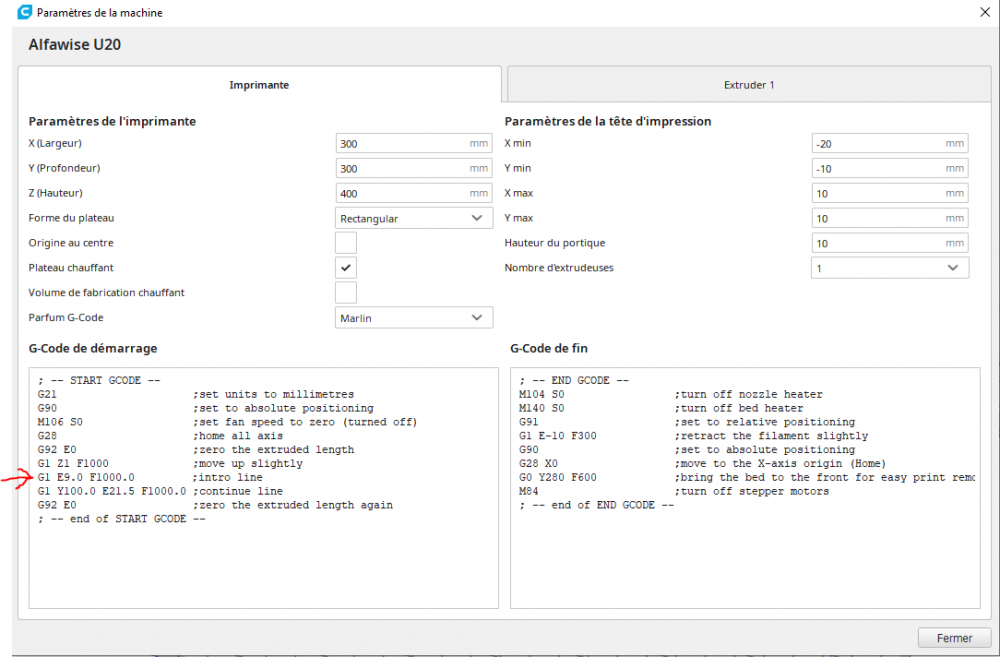Click the "; -- end of START GCODE --" line

121,519
